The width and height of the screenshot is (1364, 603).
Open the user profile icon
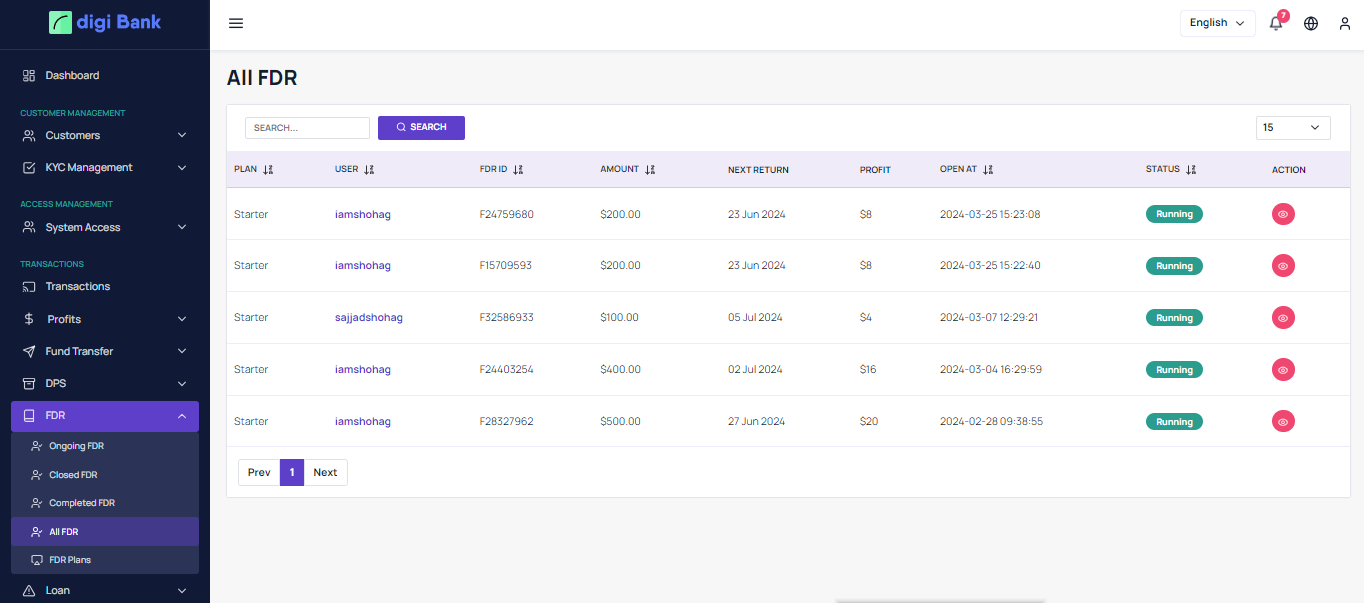click(x=1345, y=24)
